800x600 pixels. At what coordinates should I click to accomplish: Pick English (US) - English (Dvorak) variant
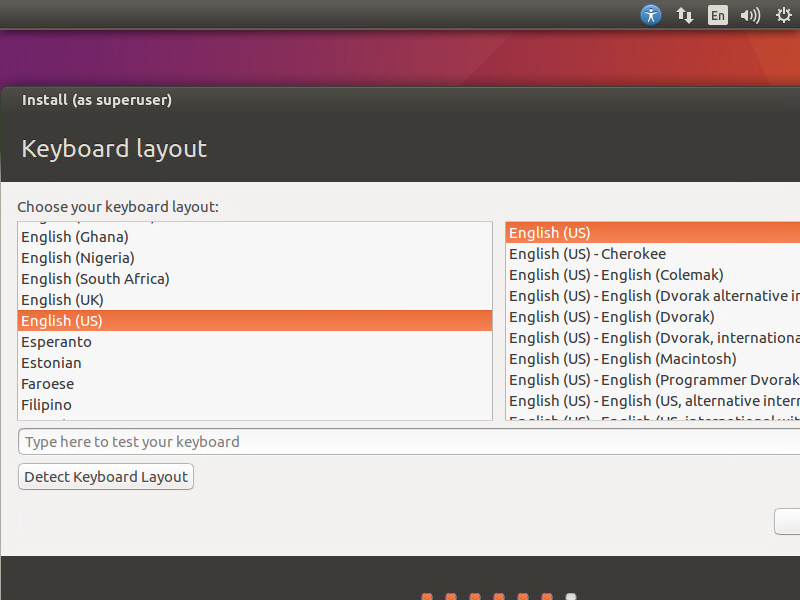[611, 317]
